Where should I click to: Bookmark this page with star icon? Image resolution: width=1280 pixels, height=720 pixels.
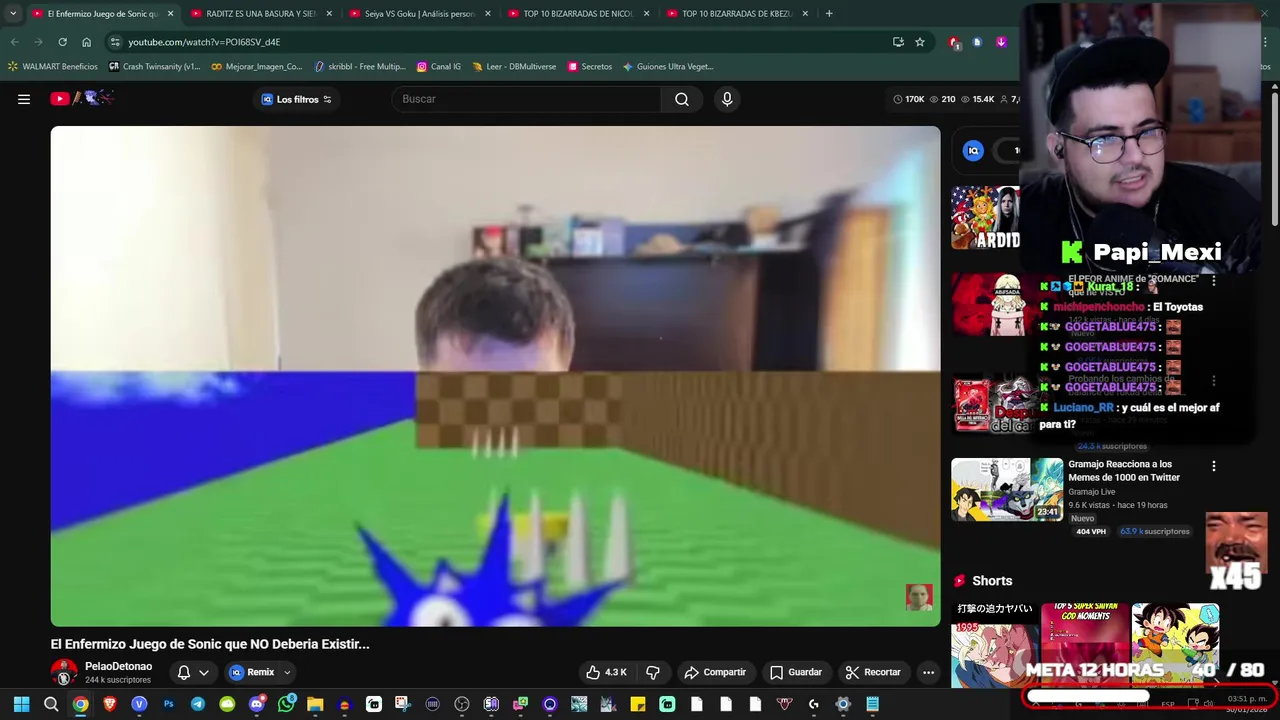click(920, 42)
